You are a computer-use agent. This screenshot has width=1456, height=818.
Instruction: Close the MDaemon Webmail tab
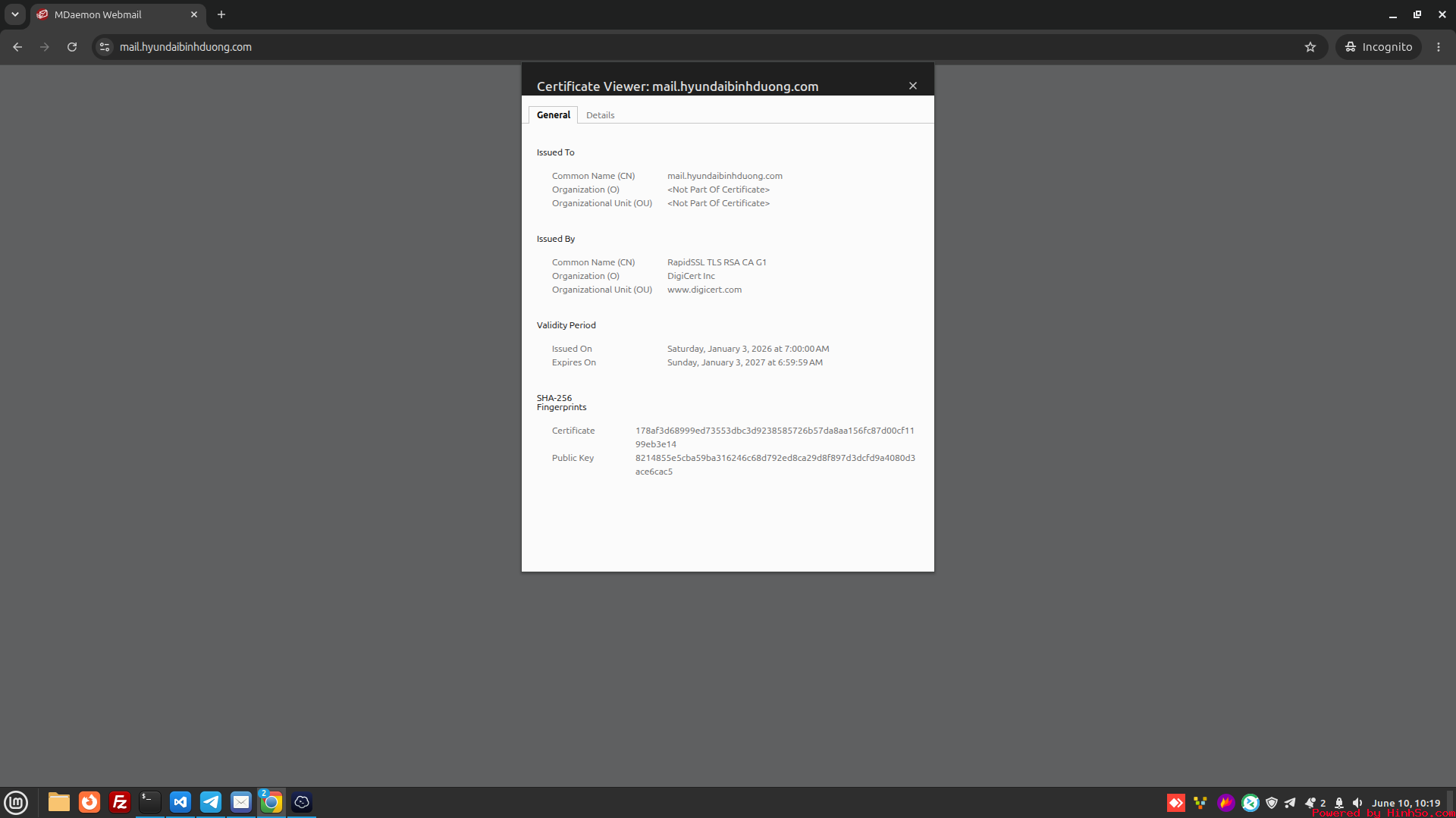194,14
